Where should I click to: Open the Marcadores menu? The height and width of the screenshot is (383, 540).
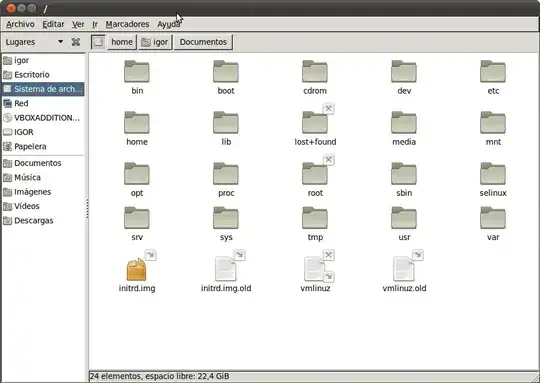(127, 24)
